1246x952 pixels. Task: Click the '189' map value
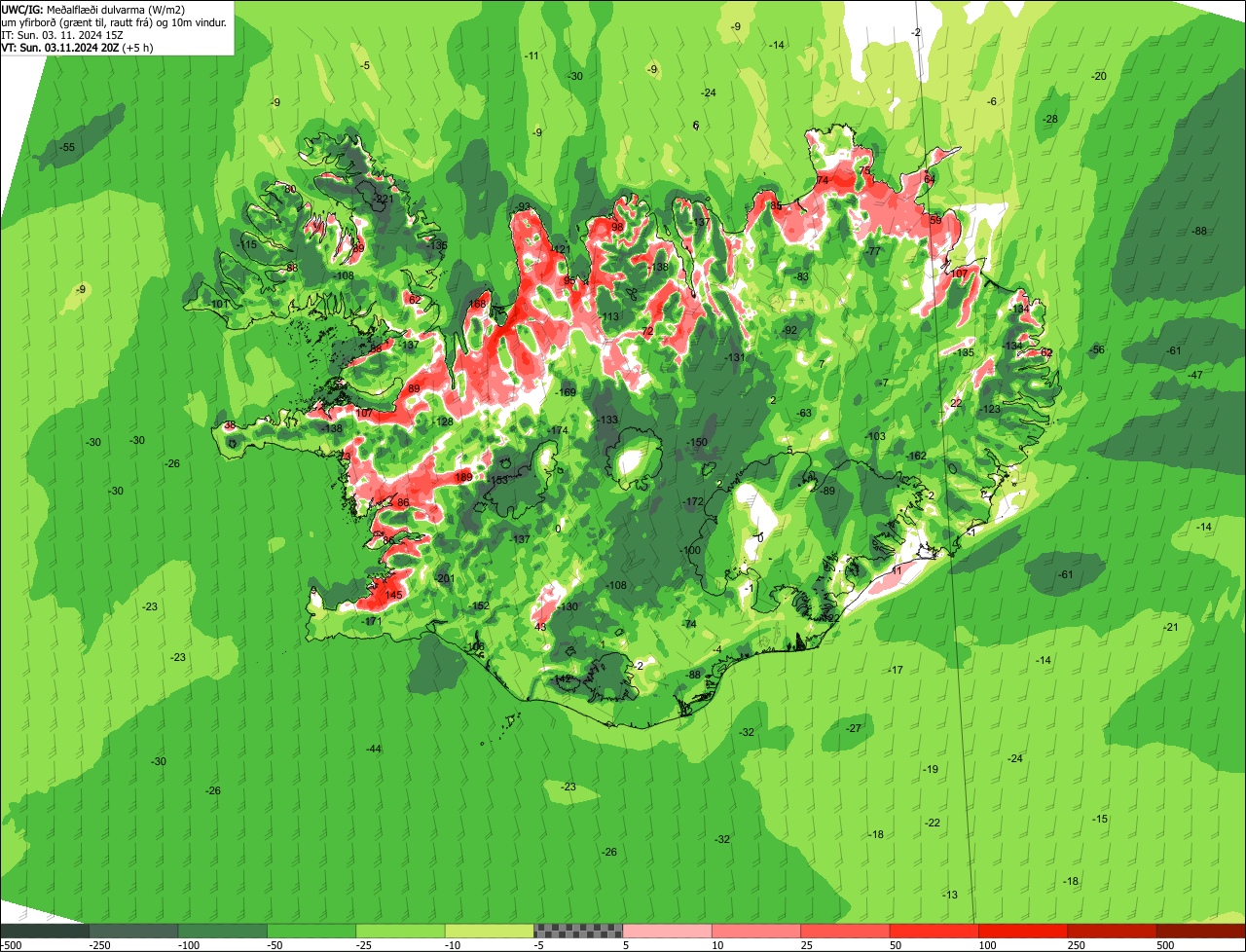464,477
